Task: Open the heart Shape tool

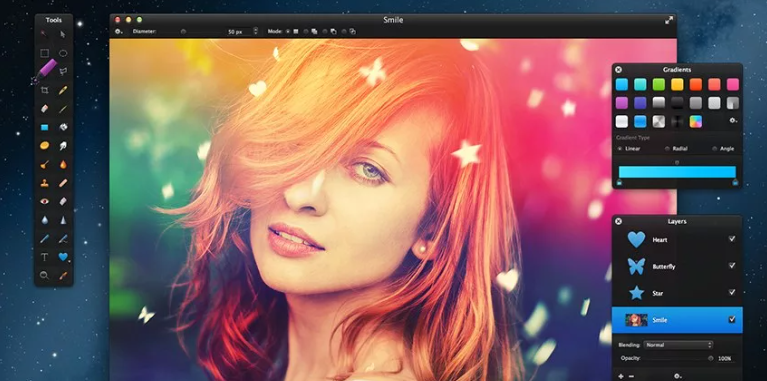Action: click(x=63, y=257)
